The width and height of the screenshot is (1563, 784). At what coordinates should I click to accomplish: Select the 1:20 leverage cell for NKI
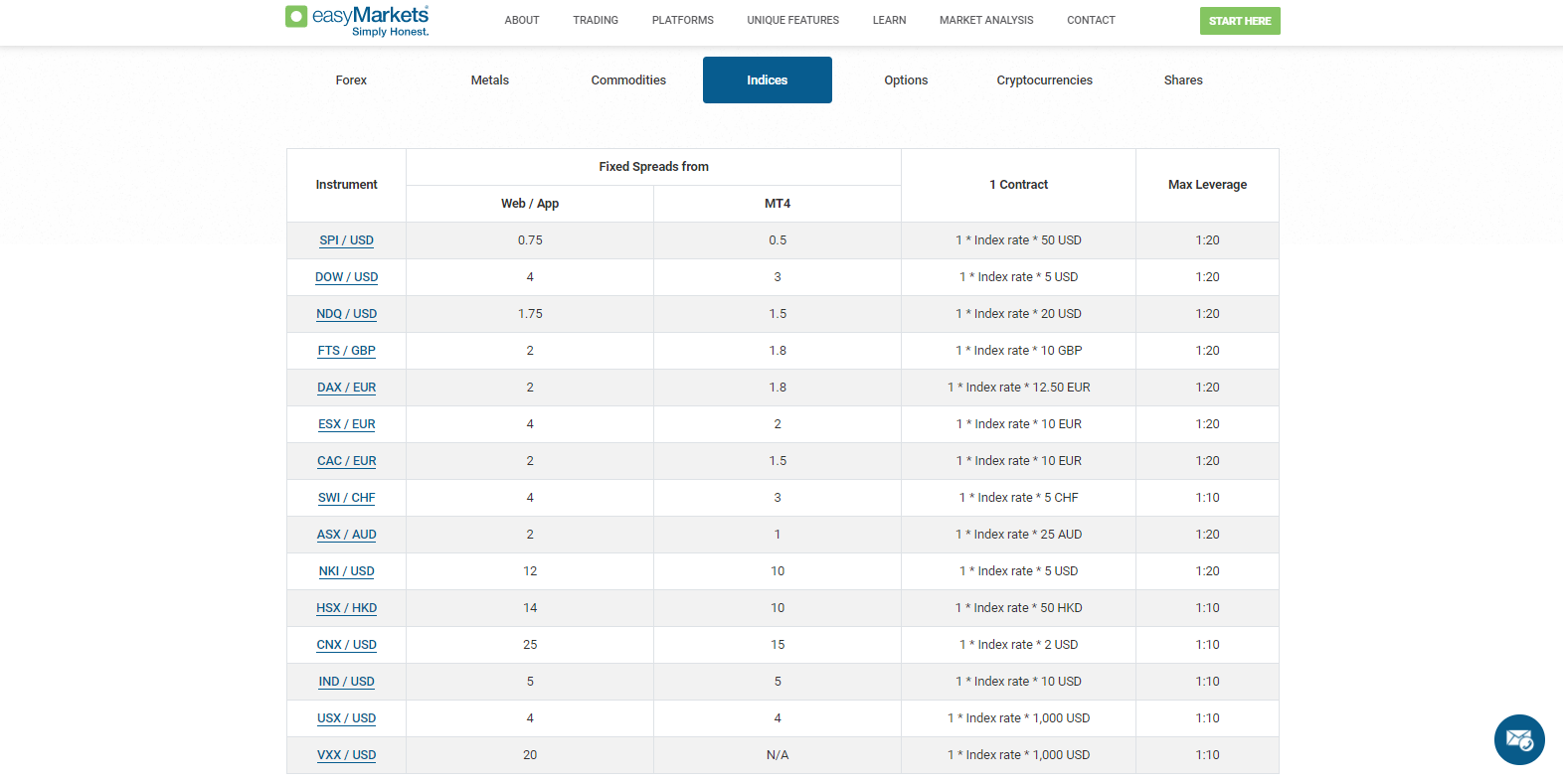[1207, 571]
